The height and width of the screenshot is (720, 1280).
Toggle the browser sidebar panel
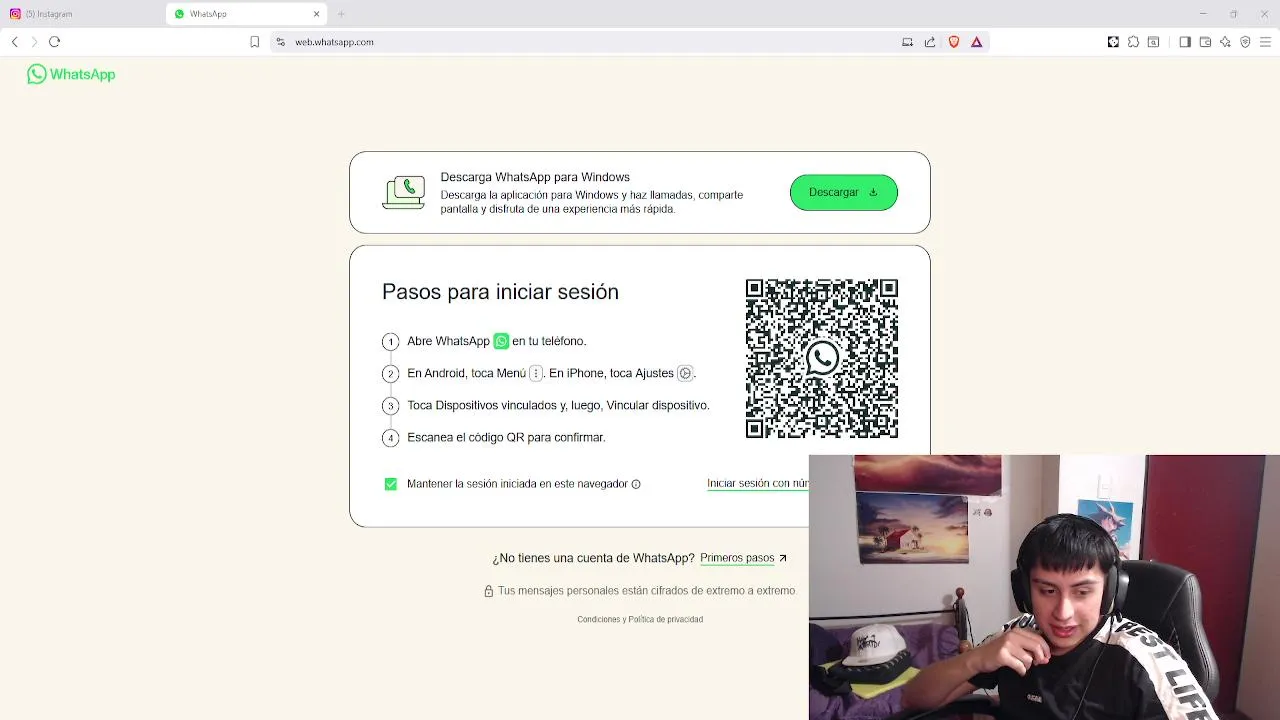coord(1185,42)
